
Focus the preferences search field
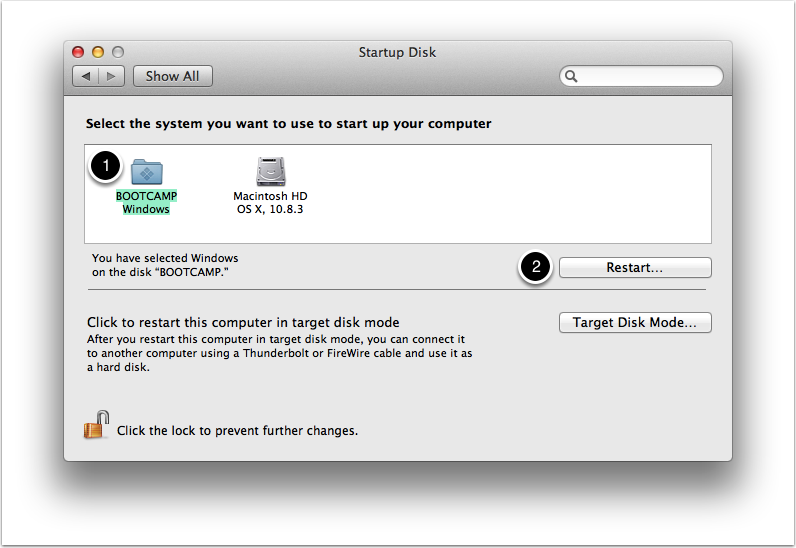[641, 76]
